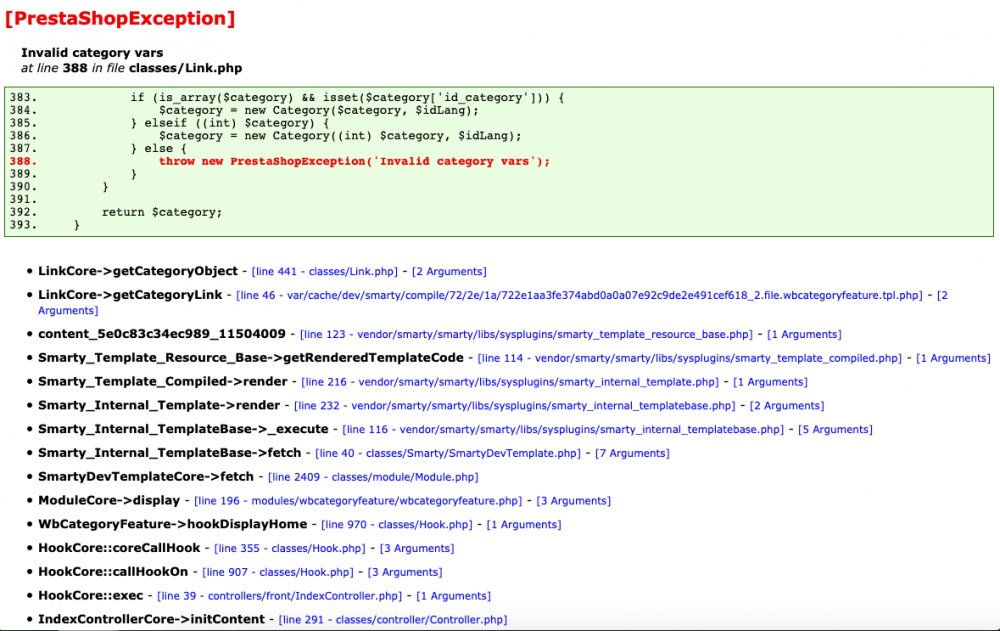This screenshot has width=1000, height=631.
Task: Click code line 386 new Category int cast
Action: (340, 136)
